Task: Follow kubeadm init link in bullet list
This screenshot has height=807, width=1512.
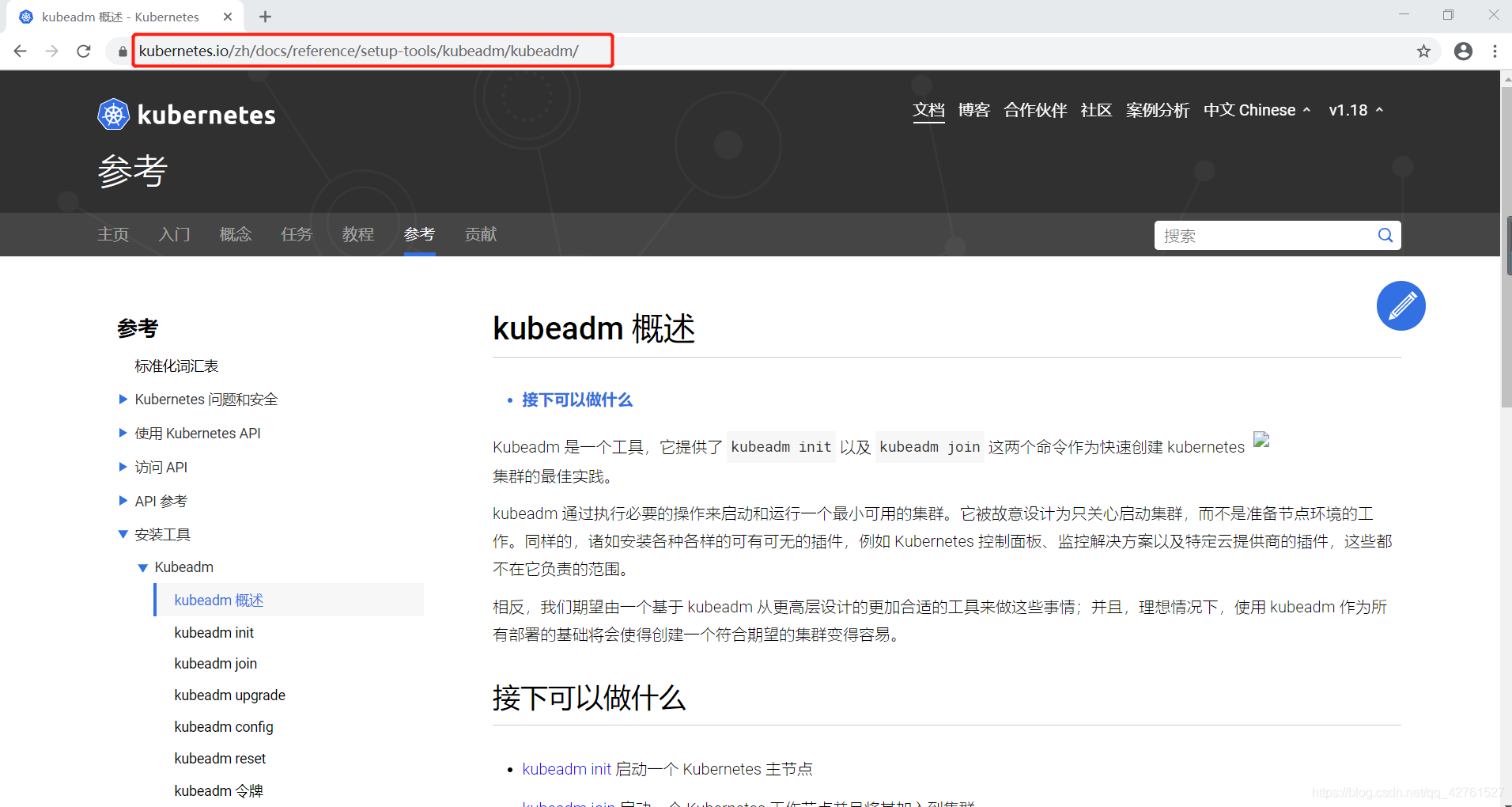Action: point(566,769)
